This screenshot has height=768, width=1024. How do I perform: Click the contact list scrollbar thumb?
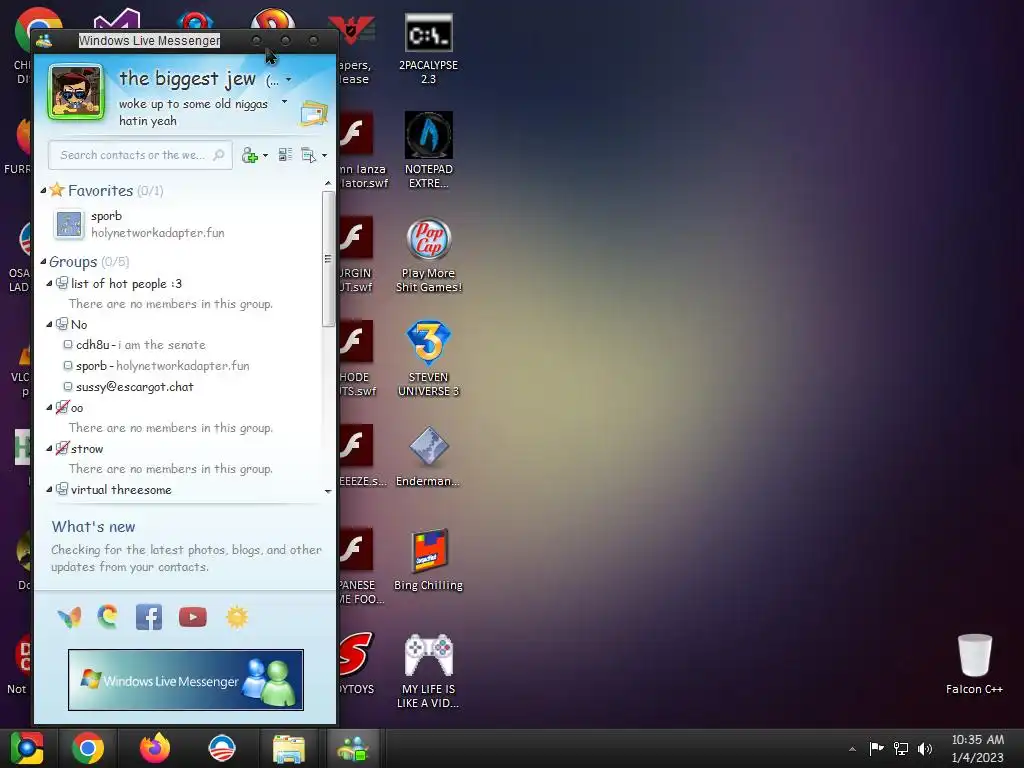[x=328, y=259]
